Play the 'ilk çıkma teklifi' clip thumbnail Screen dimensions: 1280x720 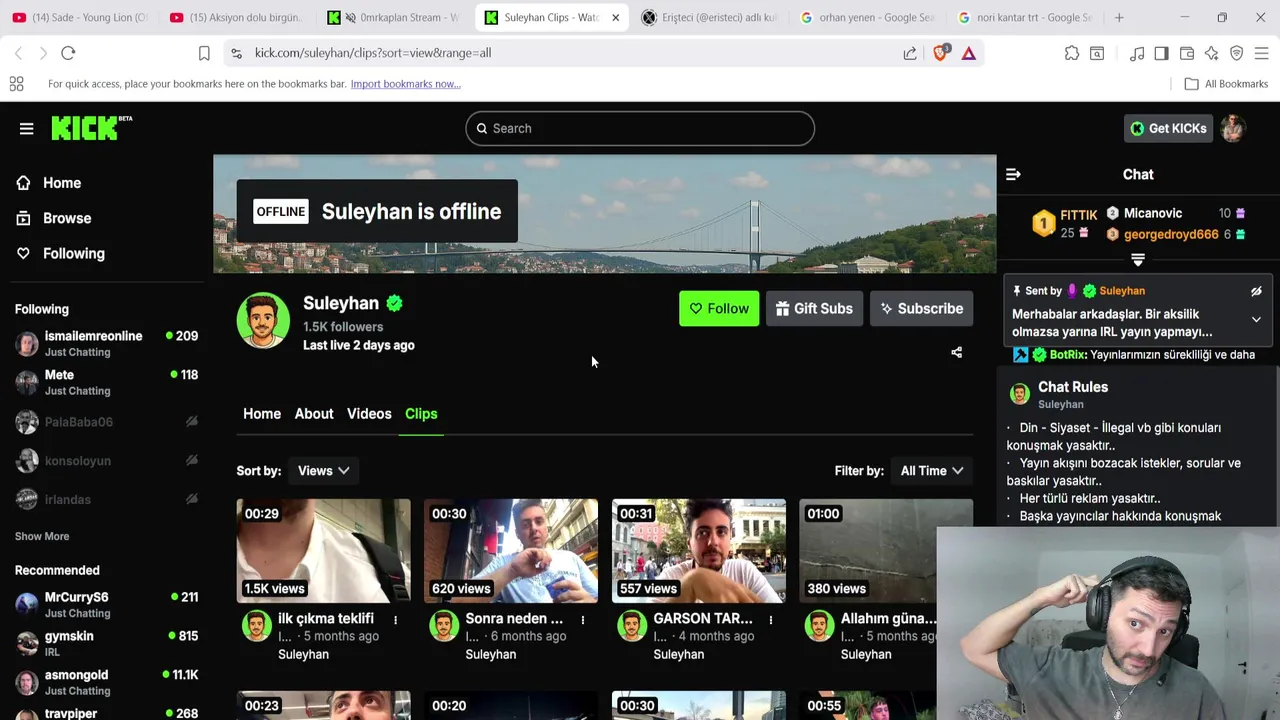click(323, 551)
